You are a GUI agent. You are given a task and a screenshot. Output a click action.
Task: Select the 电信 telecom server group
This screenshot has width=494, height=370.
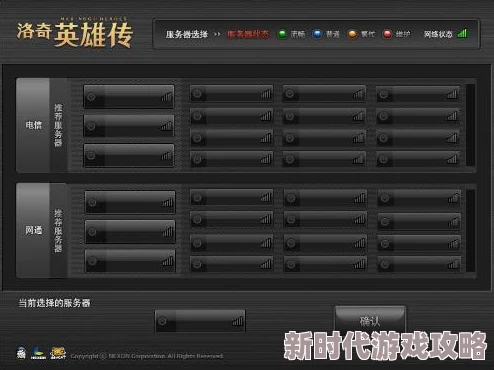[x=33, y=125]
